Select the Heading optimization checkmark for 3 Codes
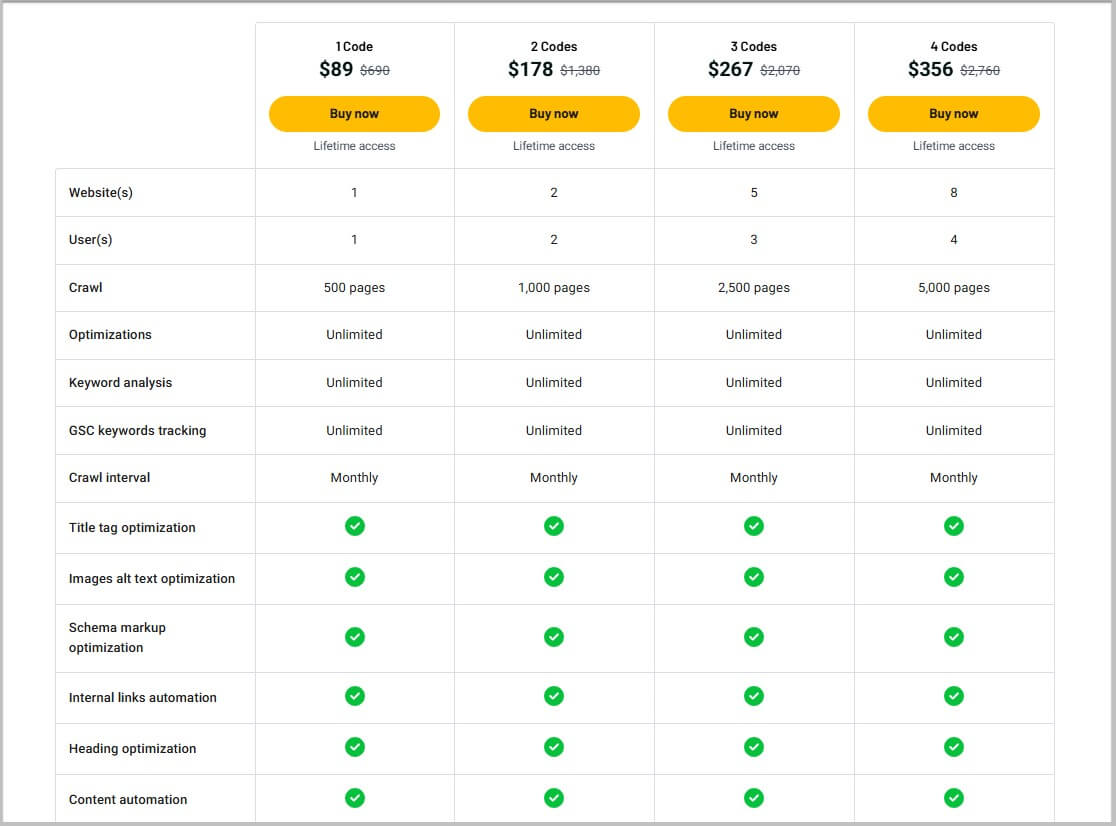Image resolution: width=1116 pixels, height=826 pixels. [754, 748]
